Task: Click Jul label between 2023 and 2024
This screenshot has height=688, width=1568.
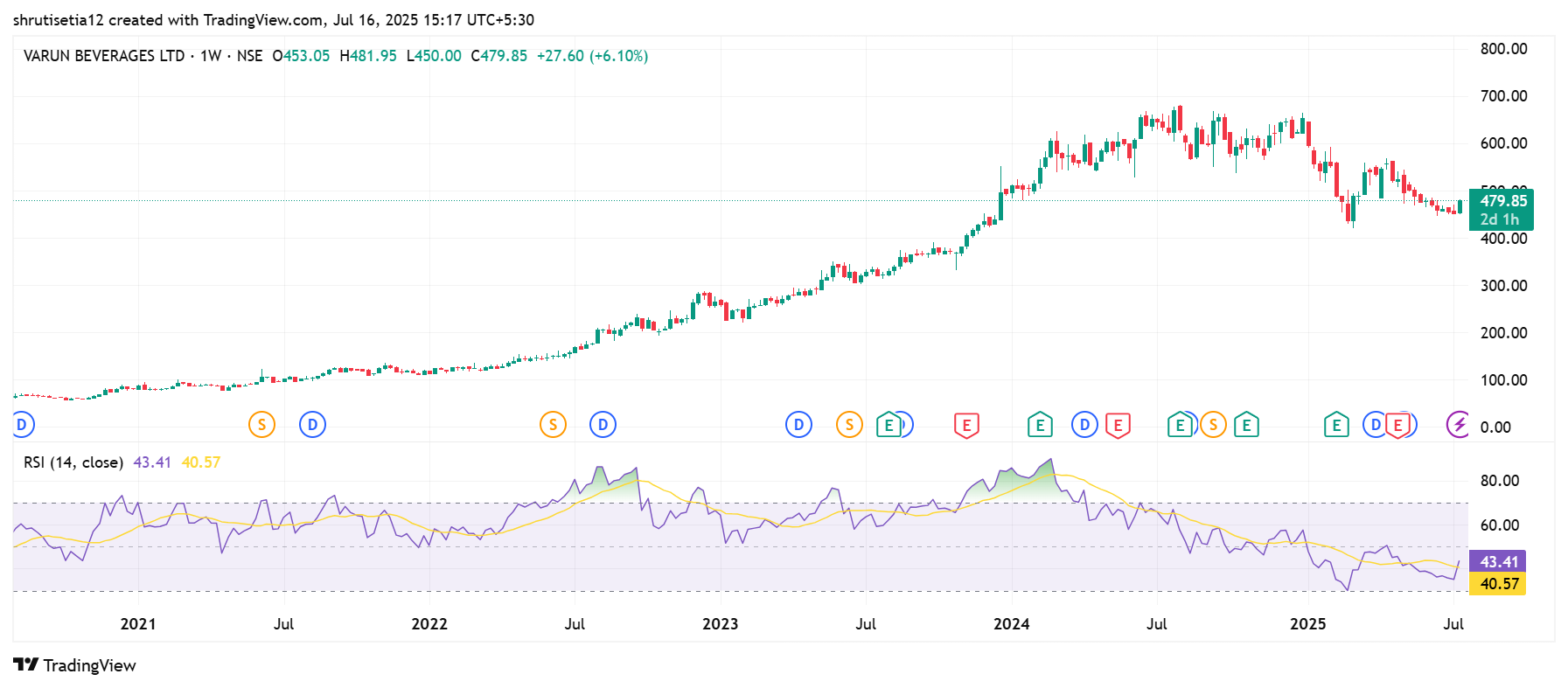Action: pos(866,624)
